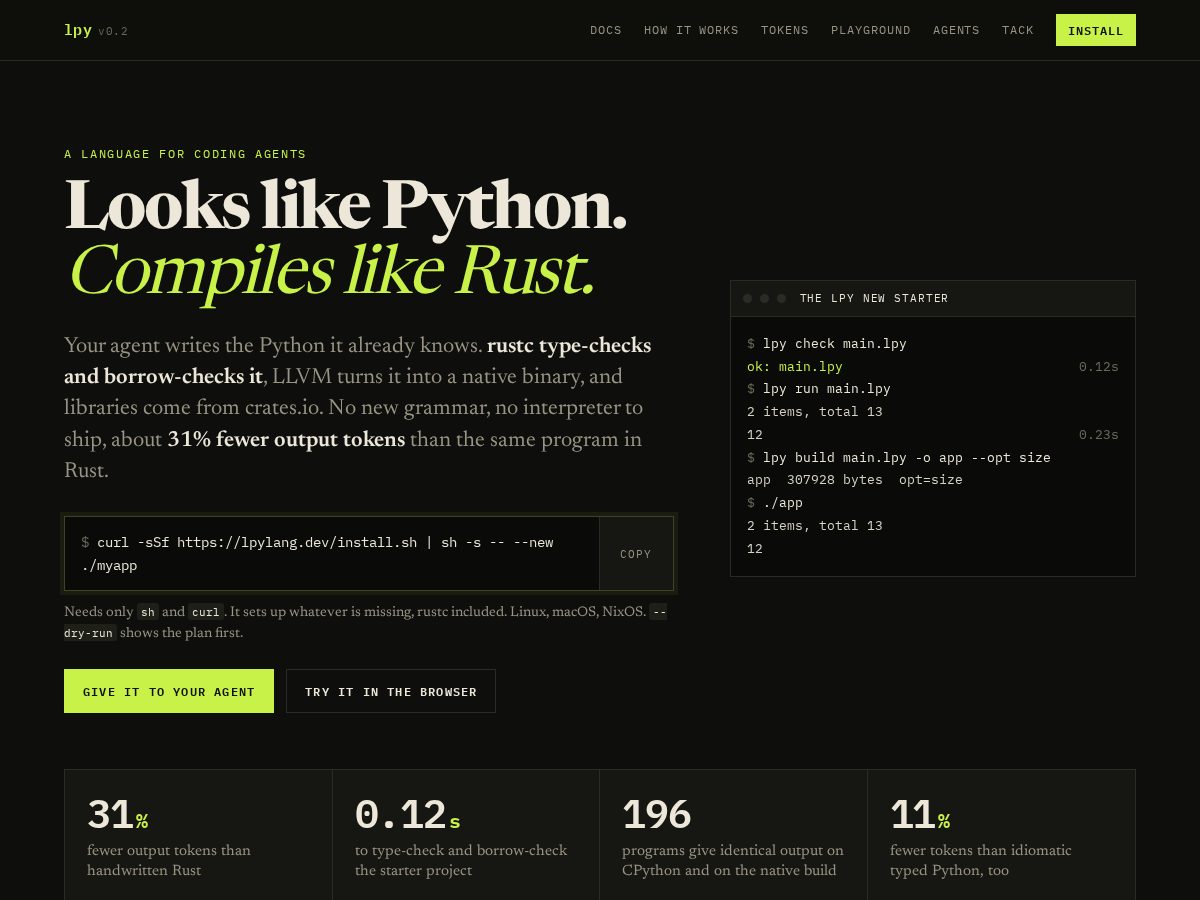The height and width of the screenshot is (900, 1200).
Task: Click 'rustc type-checks' bold text
Action: [569, 346]
